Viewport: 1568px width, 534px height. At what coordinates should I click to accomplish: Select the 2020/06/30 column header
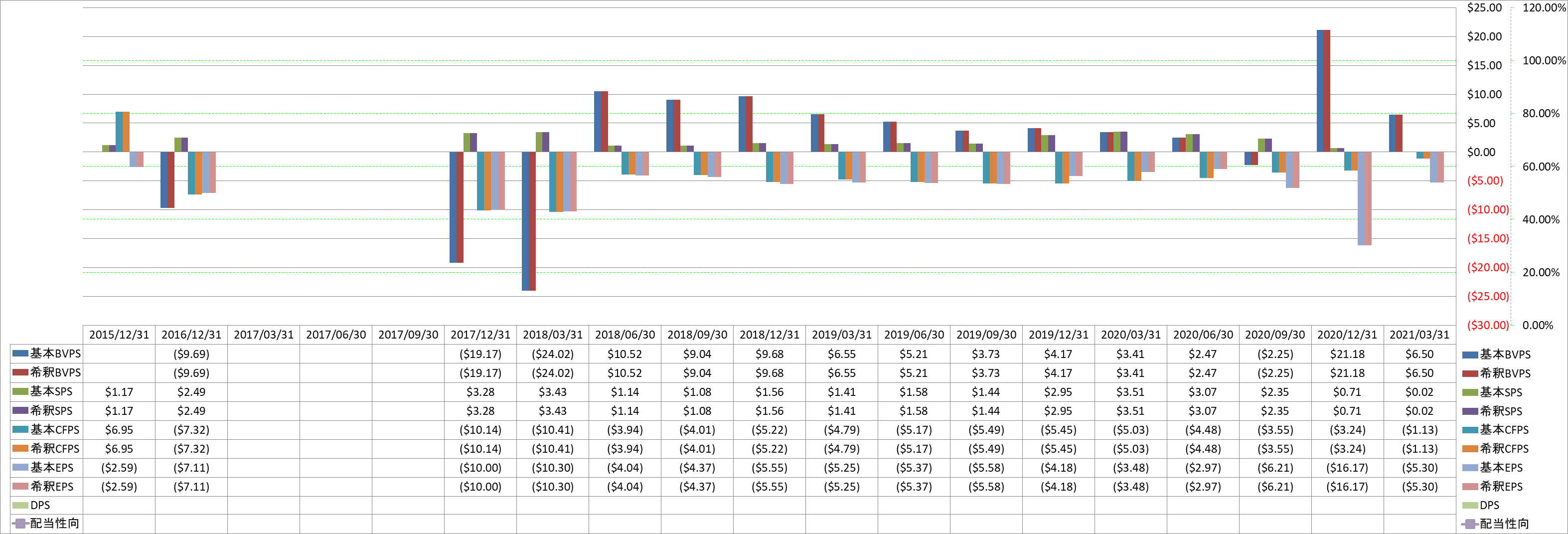(1203, 335)
